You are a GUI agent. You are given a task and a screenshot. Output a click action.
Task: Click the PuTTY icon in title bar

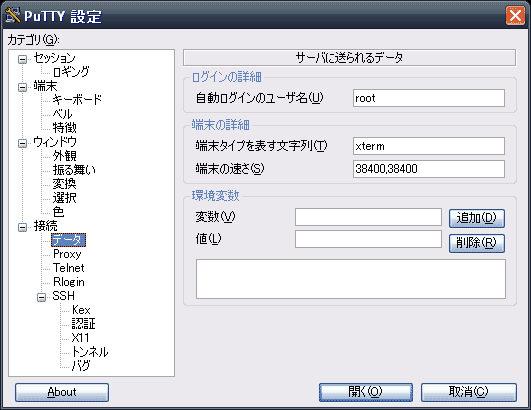pyautogui.click(x=13, y=15)
